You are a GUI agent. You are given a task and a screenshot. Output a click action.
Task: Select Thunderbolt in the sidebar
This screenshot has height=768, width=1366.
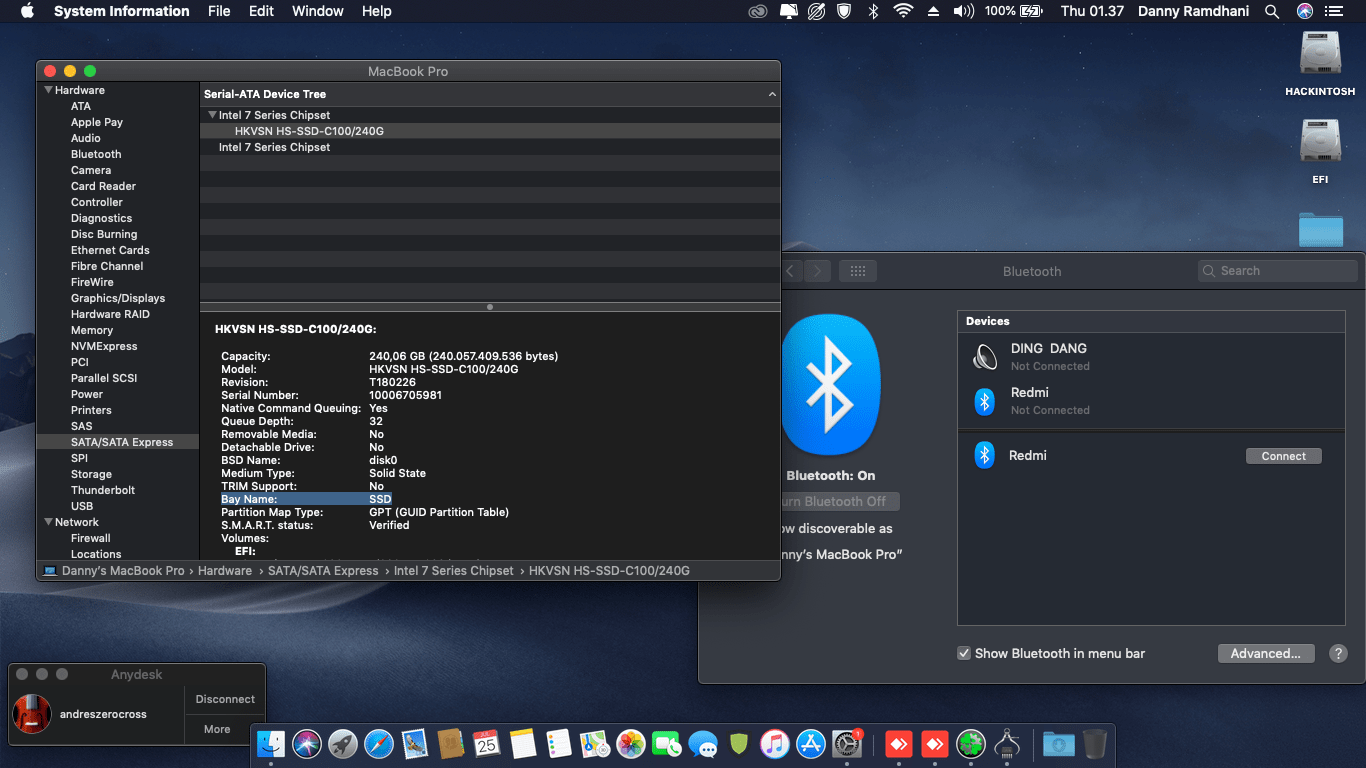tap(103, 490)
